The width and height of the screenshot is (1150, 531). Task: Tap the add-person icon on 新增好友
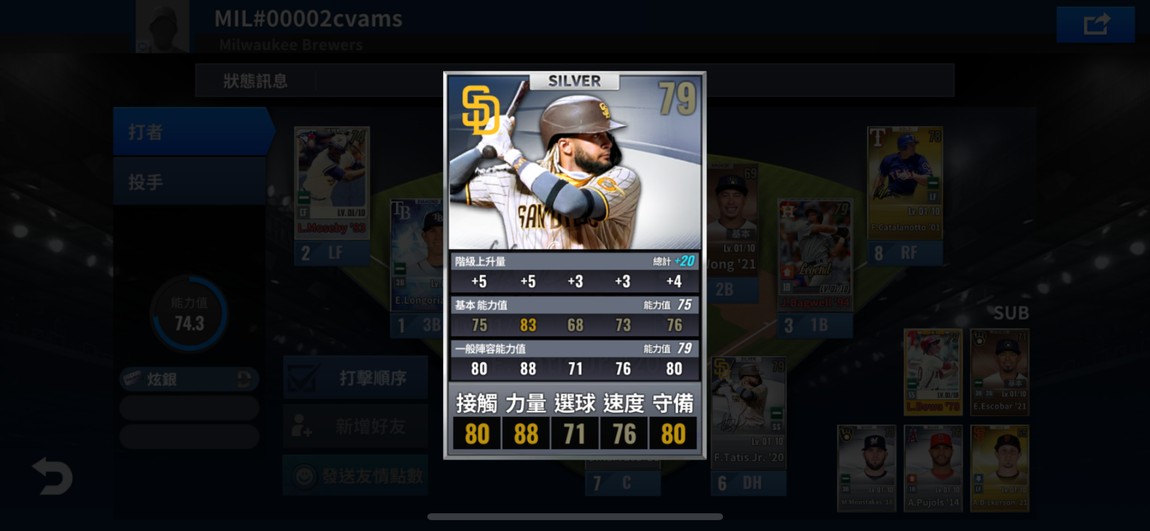(301, 425)
